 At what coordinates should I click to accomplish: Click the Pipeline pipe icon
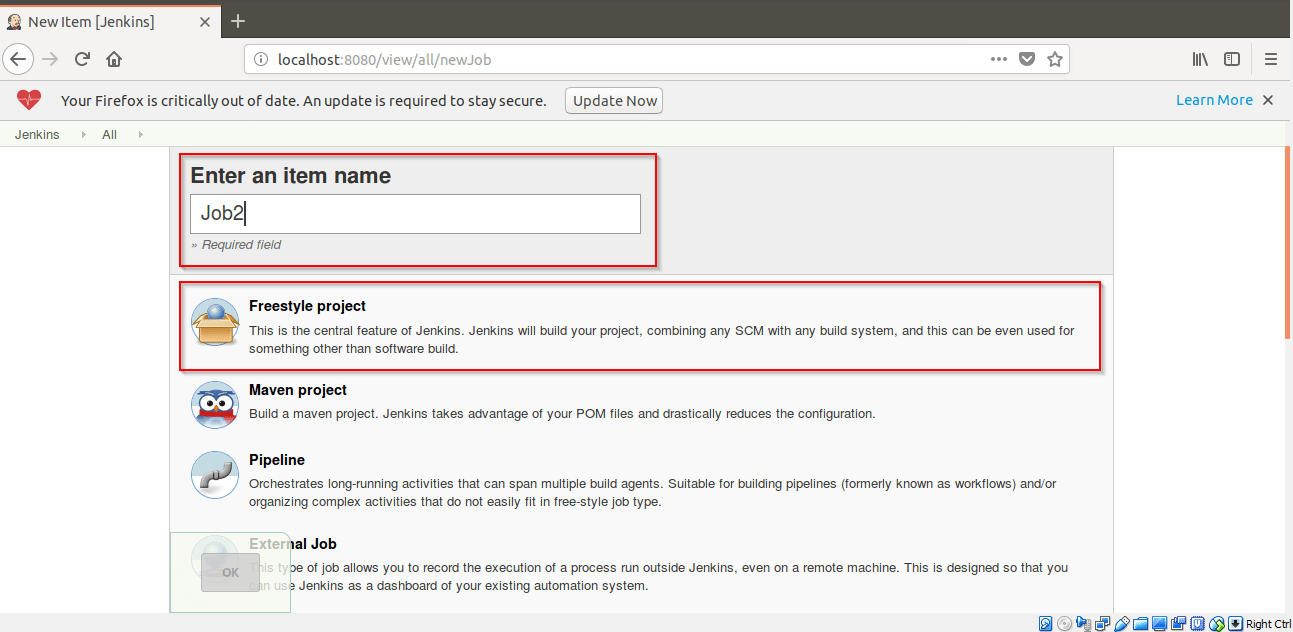pos(215,475)
